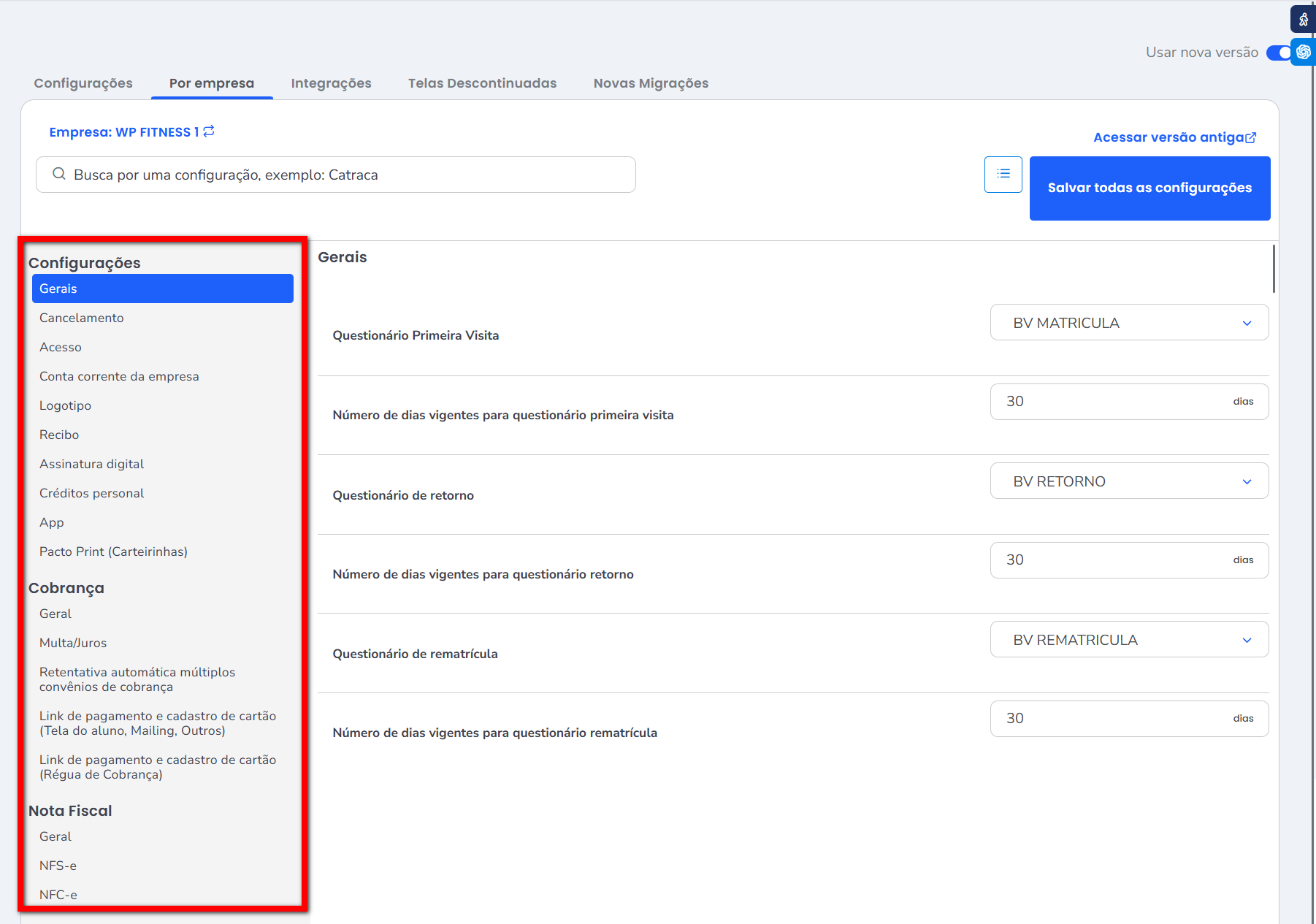Select Cancelamento in the settings sidebar

pos(82,318)
